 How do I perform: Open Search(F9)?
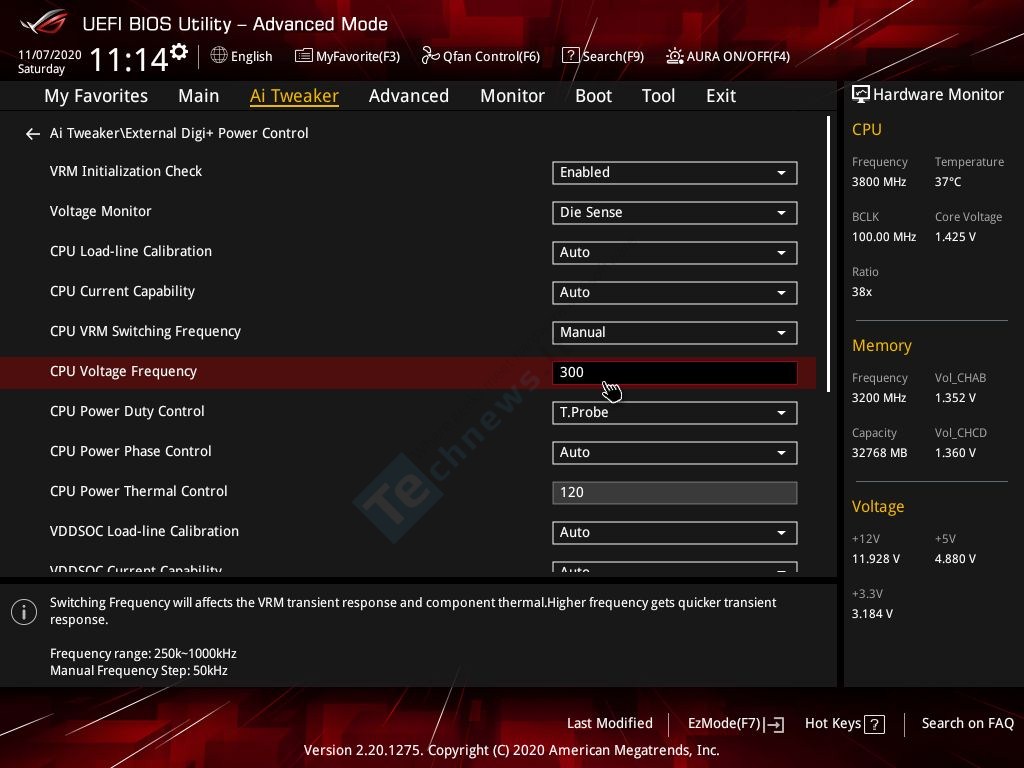coord(613,56)
